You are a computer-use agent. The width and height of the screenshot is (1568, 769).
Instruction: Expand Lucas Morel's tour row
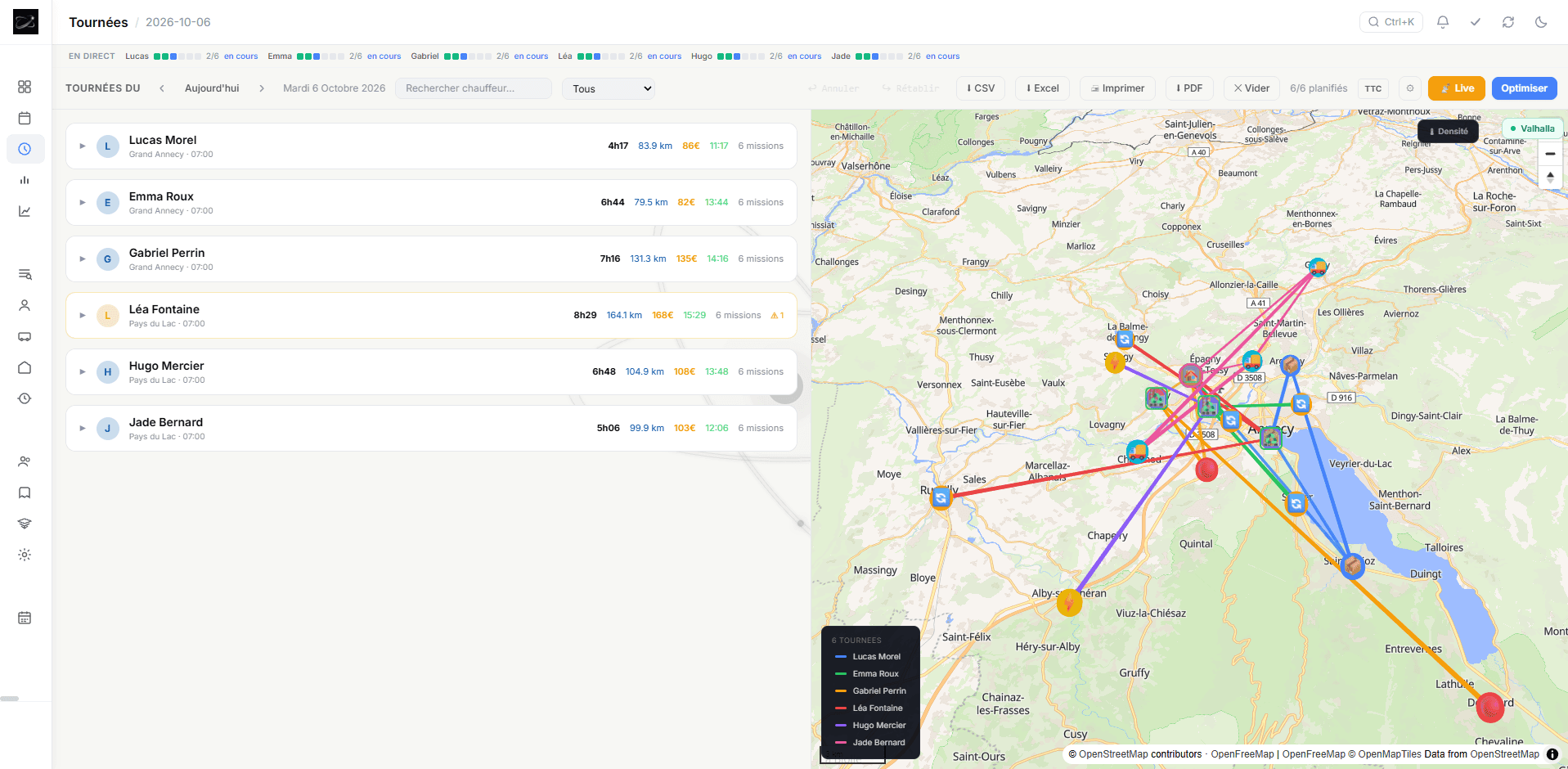(83, 146)
